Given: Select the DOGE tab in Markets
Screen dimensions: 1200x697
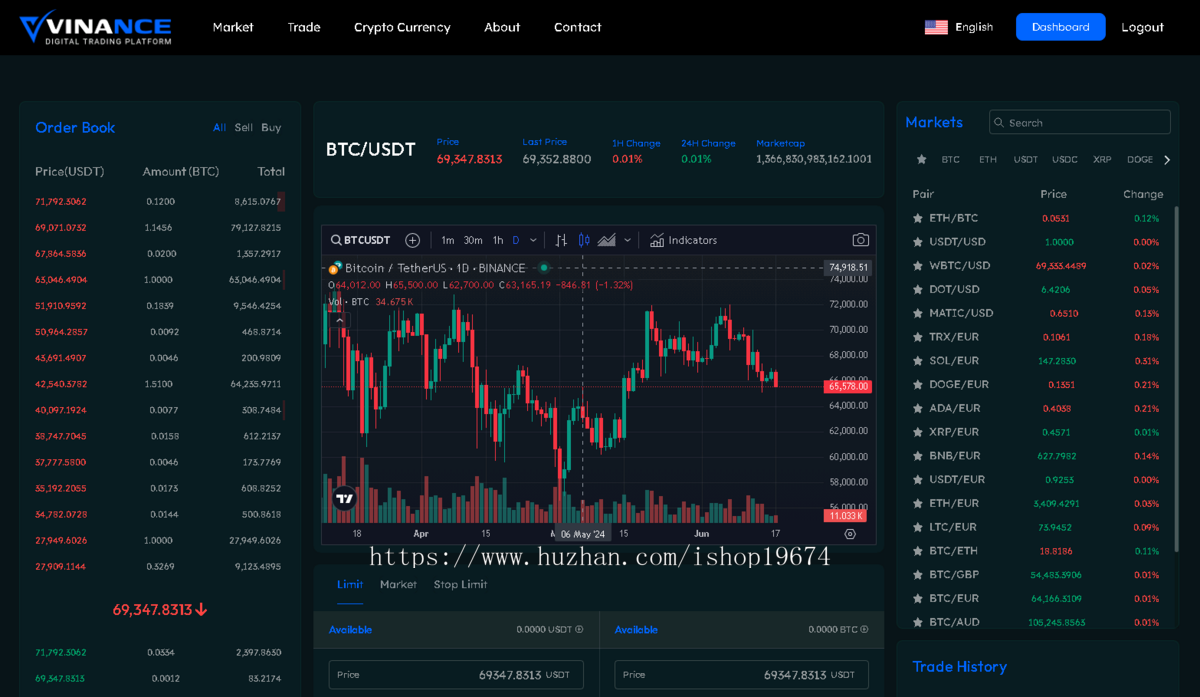Looking at the screenshot, I should point(1140,160).
